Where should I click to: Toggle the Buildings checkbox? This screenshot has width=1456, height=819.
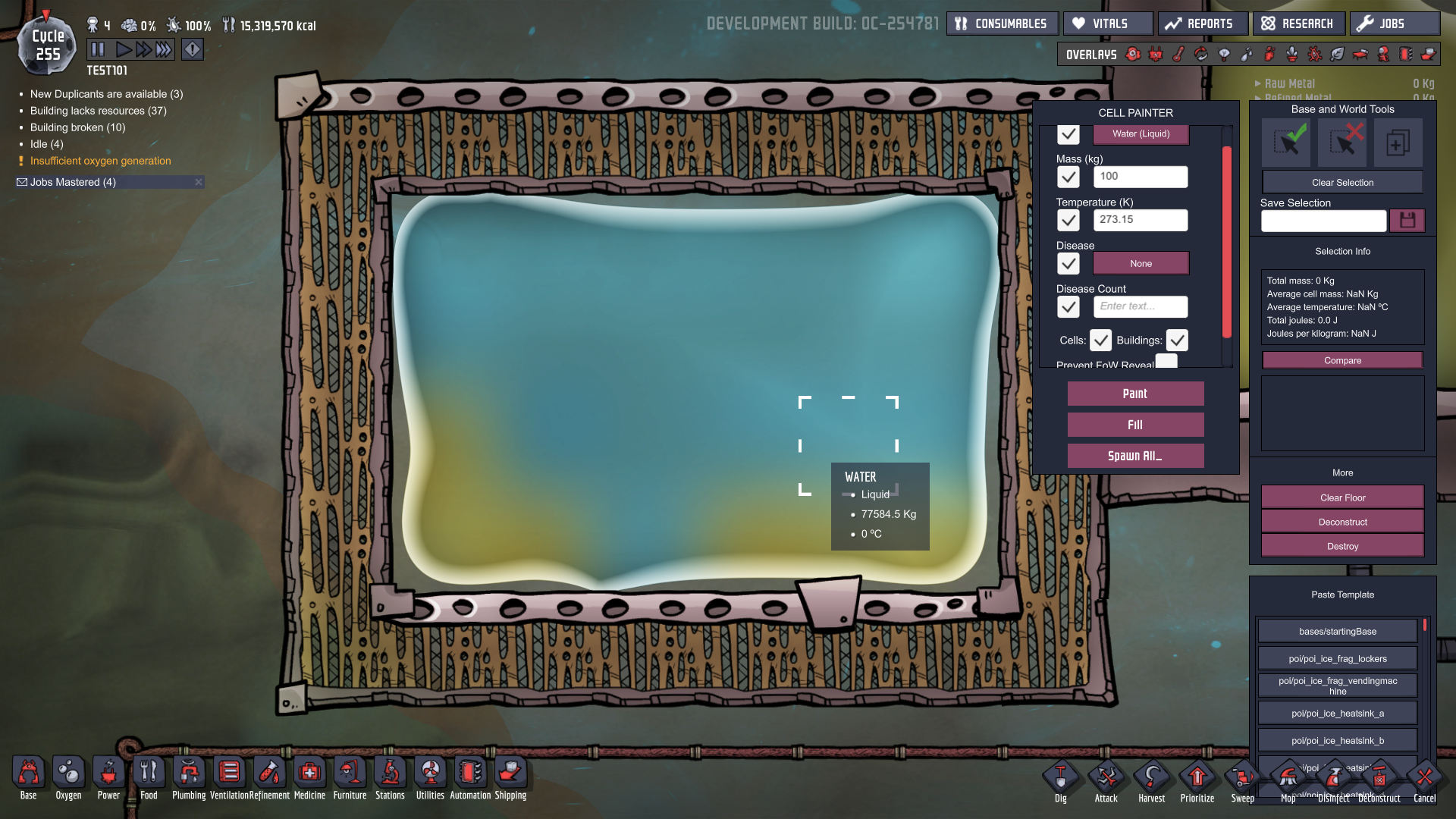click(1177, 340)
